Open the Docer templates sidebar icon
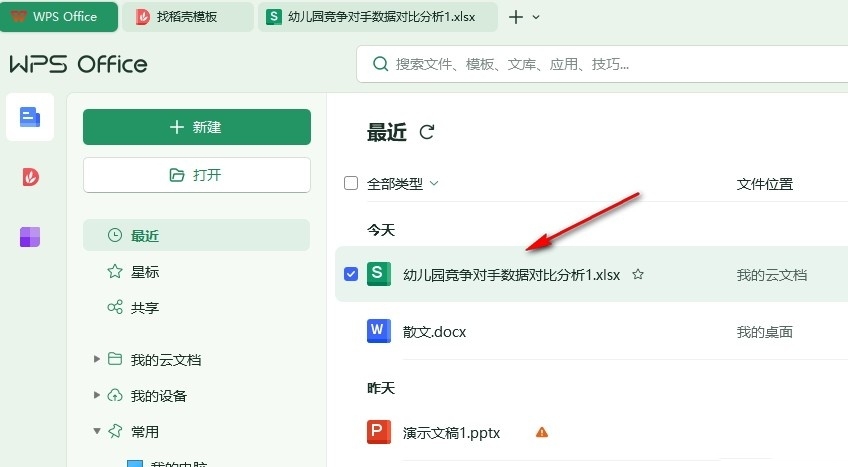848x467 pixels. point(30,177)
